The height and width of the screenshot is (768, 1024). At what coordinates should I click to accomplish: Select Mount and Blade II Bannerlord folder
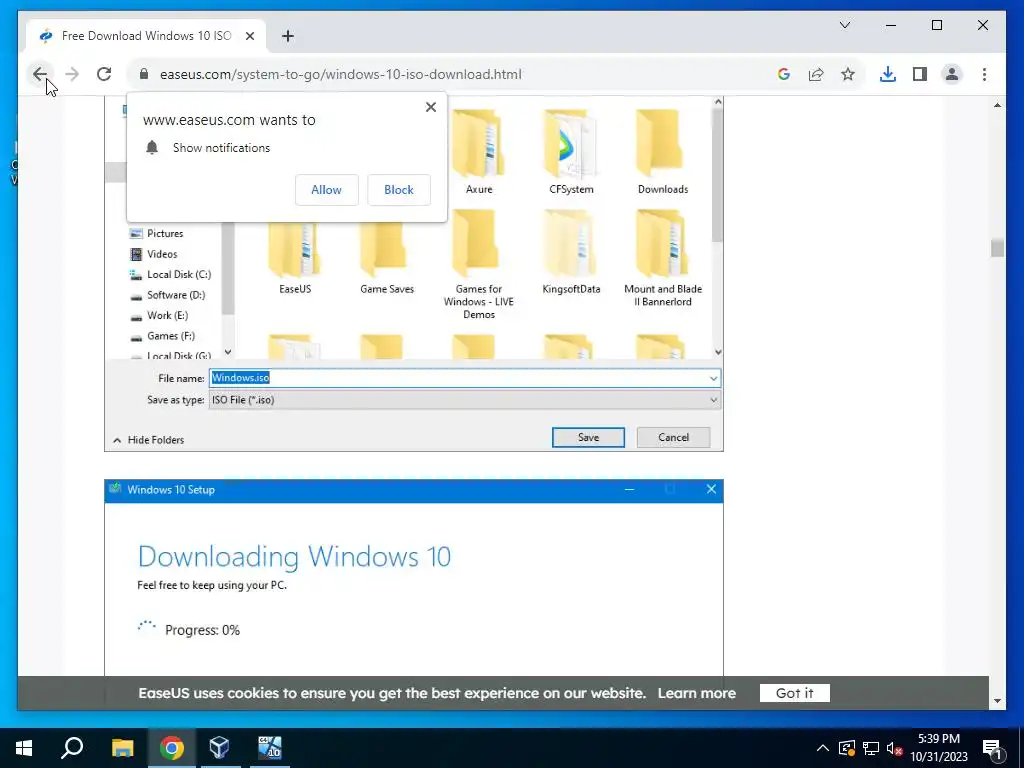pos(663,259)
